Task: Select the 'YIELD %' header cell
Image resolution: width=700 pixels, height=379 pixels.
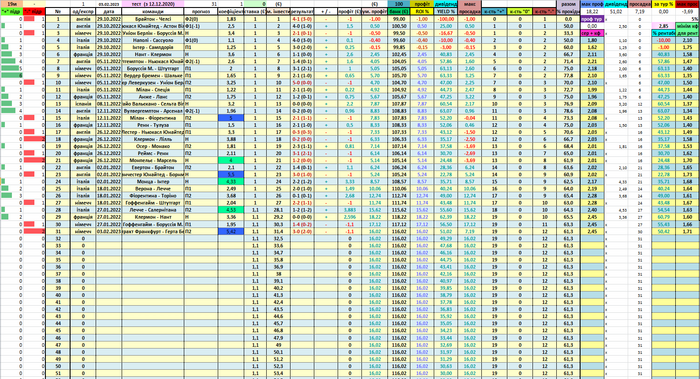Action: (446, 11)
